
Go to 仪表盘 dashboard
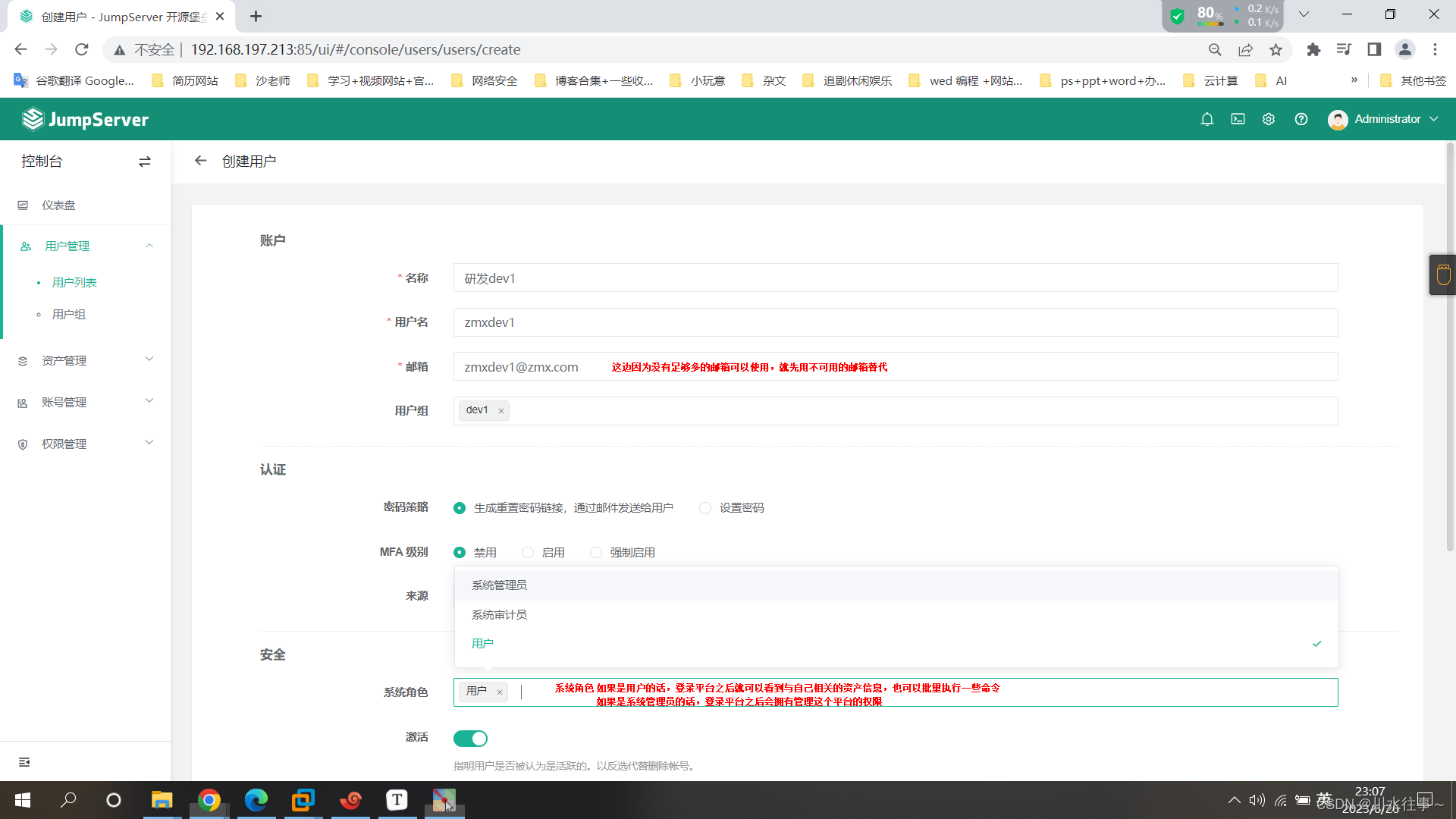point(58,206)
